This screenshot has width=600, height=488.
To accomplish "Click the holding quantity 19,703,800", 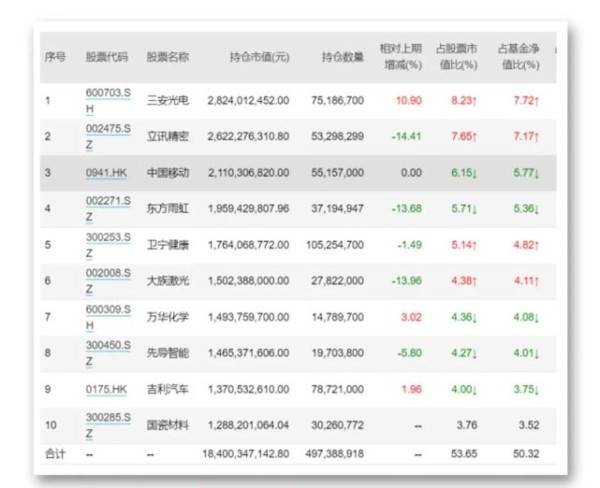I will point(338,353).
